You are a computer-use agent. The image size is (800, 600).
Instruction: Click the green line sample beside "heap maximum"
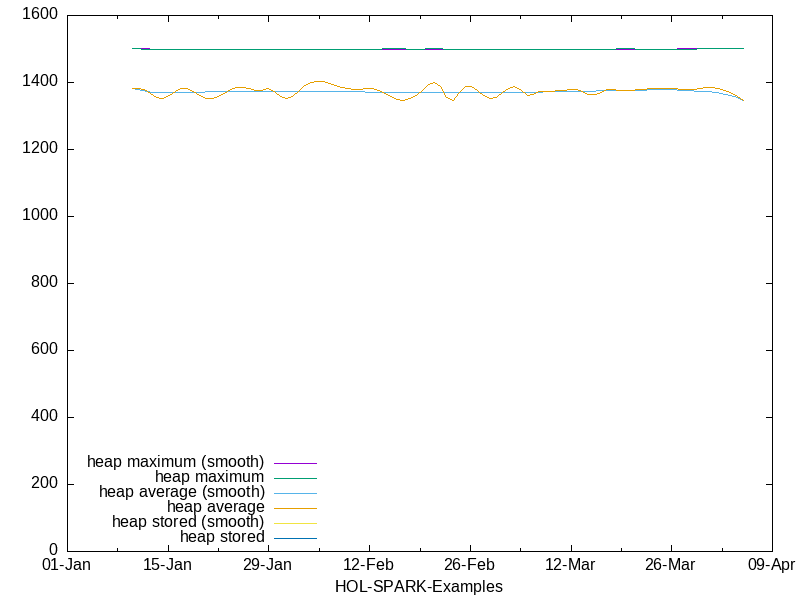tap(295, 478)
